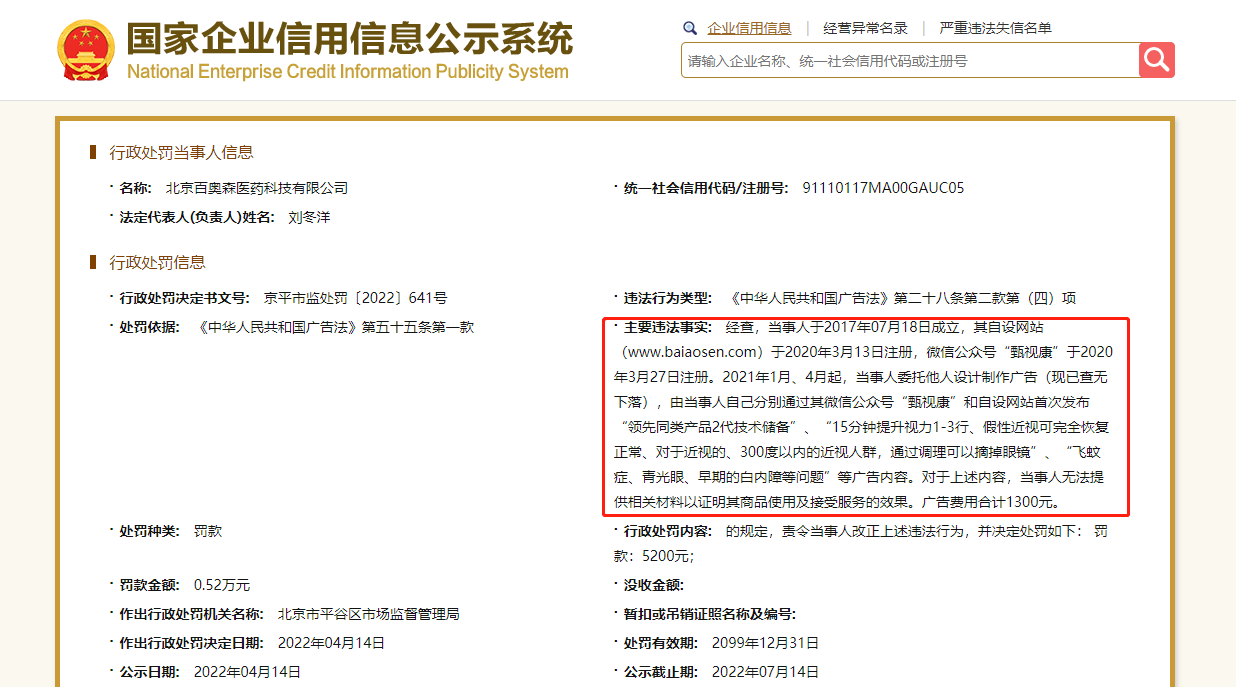
Task: Click the 公示日期 label
Action: click(x=150, y=672)
